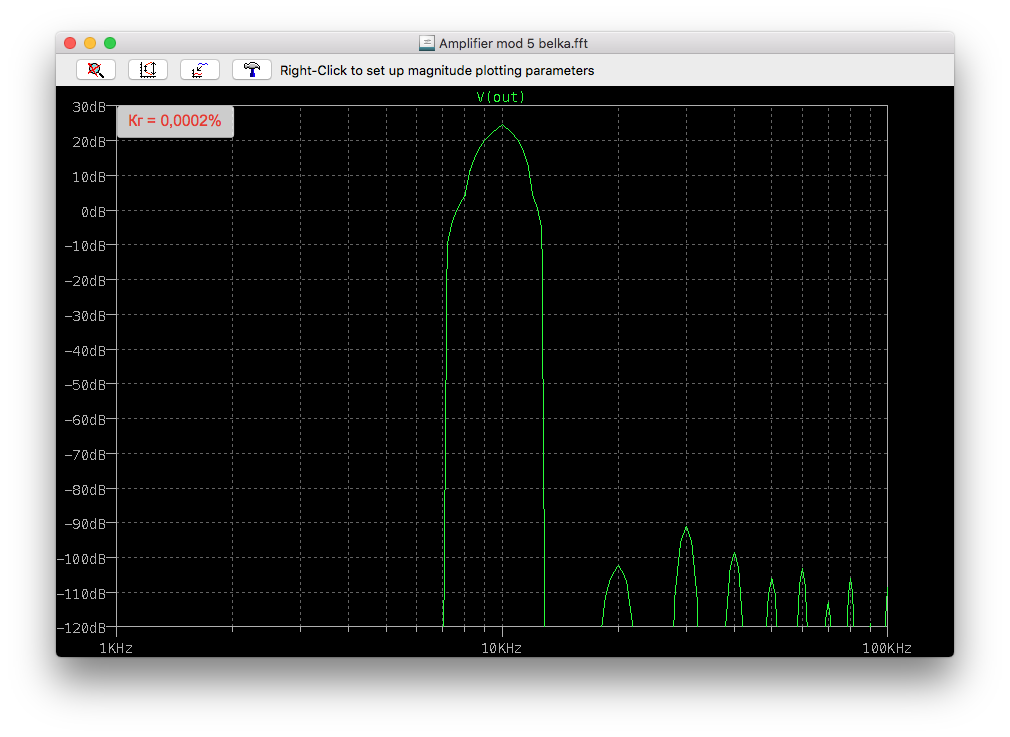Click the fundamental peak at 10KHz
This screenshot has width=1010, height=737.
pos(502,125)
